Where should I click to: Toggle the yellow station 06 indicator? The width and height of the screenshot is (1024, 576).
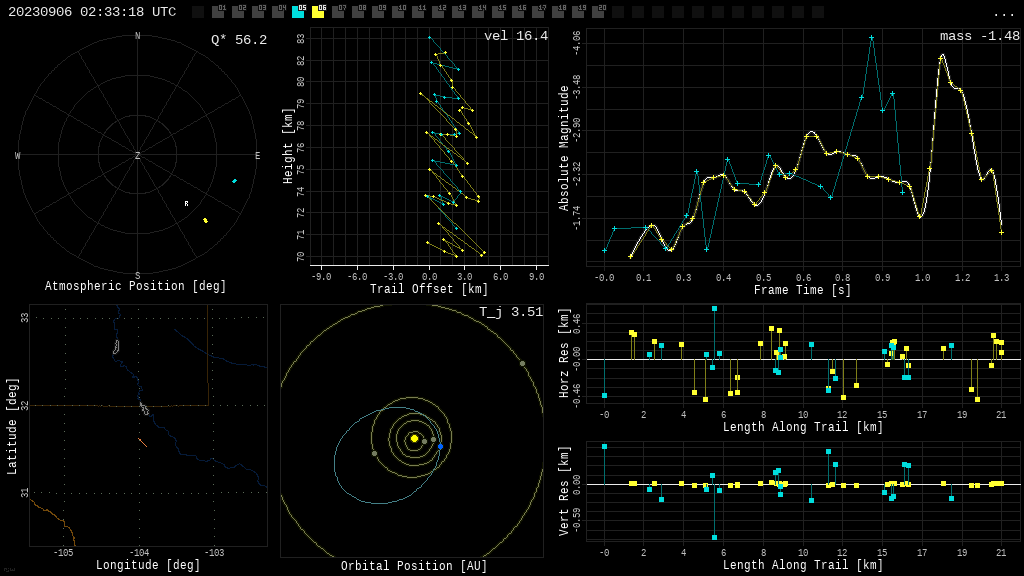318,12
